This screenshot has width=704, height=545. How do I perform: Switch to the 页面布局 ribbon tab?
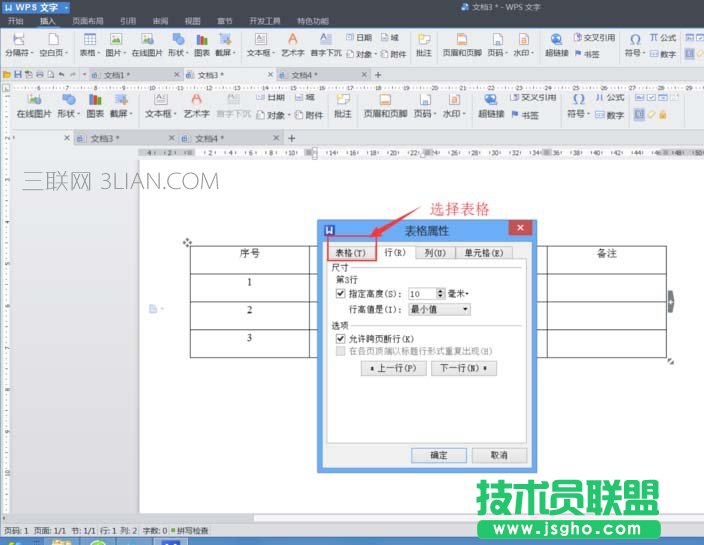pos(88,21)
